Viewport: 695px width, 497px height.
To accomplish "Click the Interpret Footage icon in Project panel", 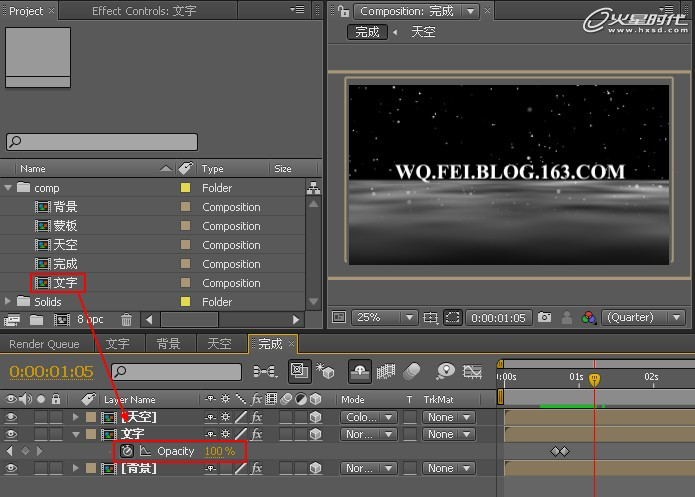I will 12,319.
